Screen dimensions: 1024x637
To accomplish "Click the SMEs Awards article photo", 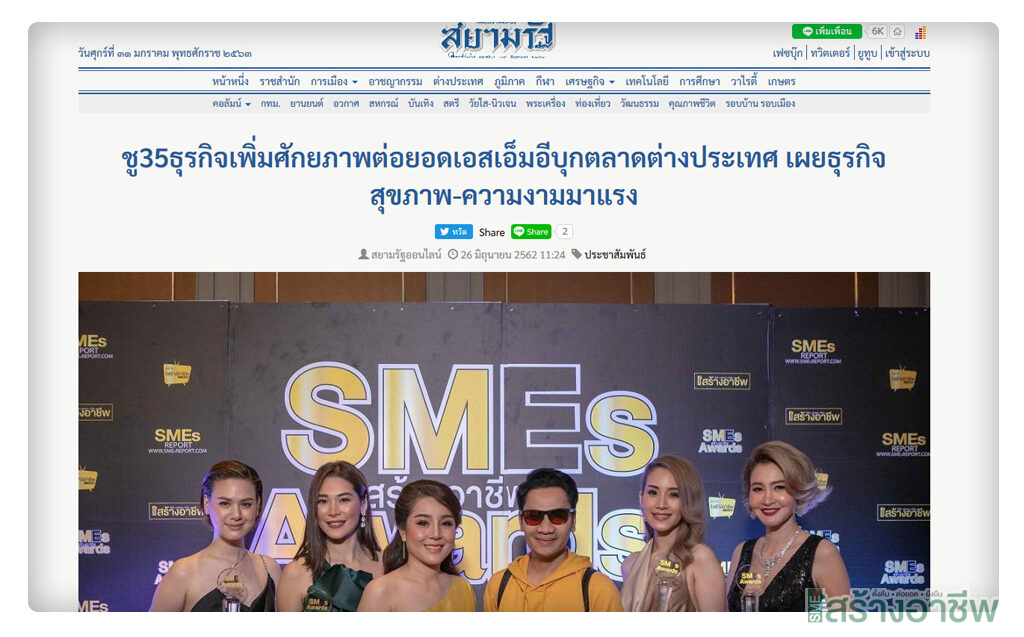I will click(x=504, y=442).
